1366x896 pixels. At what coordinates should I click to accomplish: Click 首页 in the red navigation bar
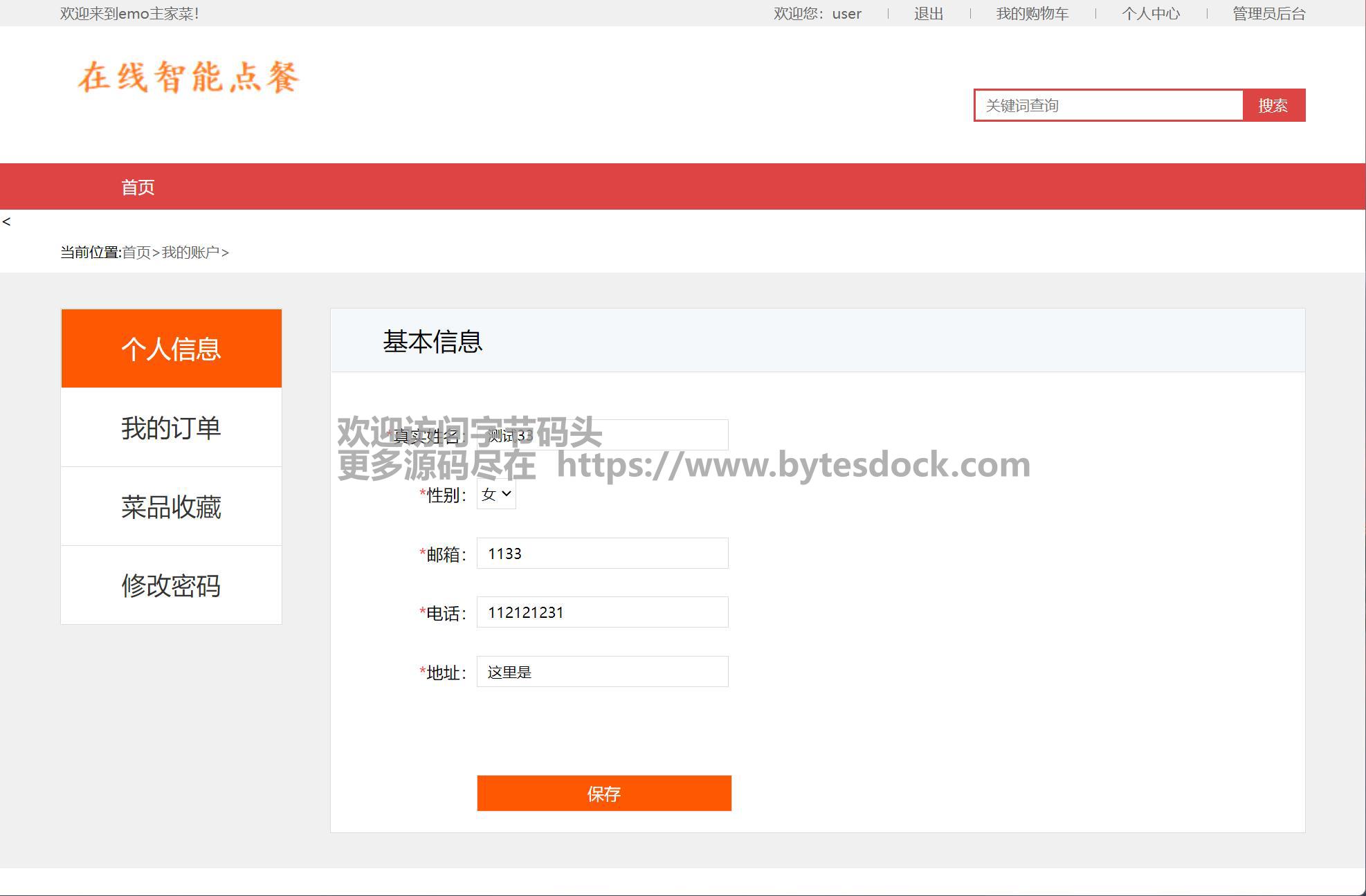point(138,187)
